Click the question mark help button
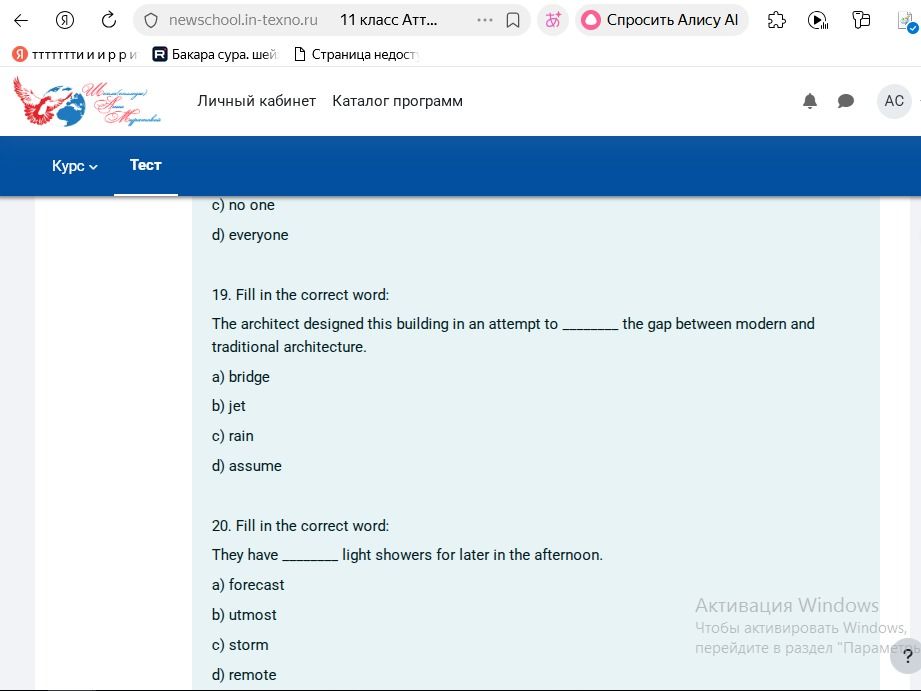Viewport: 921px width, 691px height. [x=907, y=656]
